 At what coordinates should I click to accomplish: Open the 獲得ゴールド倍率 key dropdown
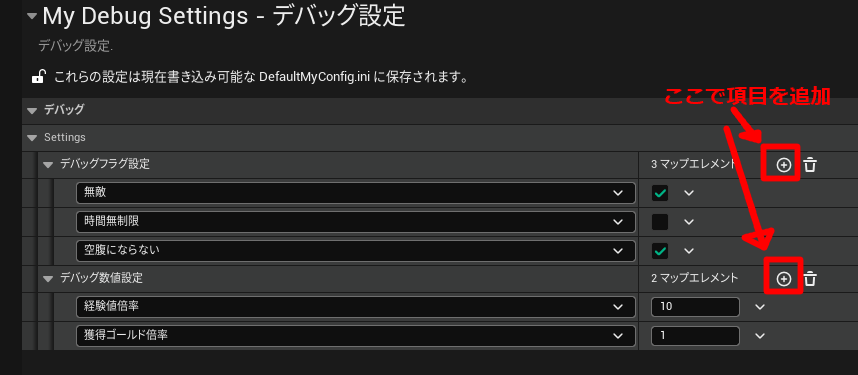pyautogui.click(x=356, y=336)
